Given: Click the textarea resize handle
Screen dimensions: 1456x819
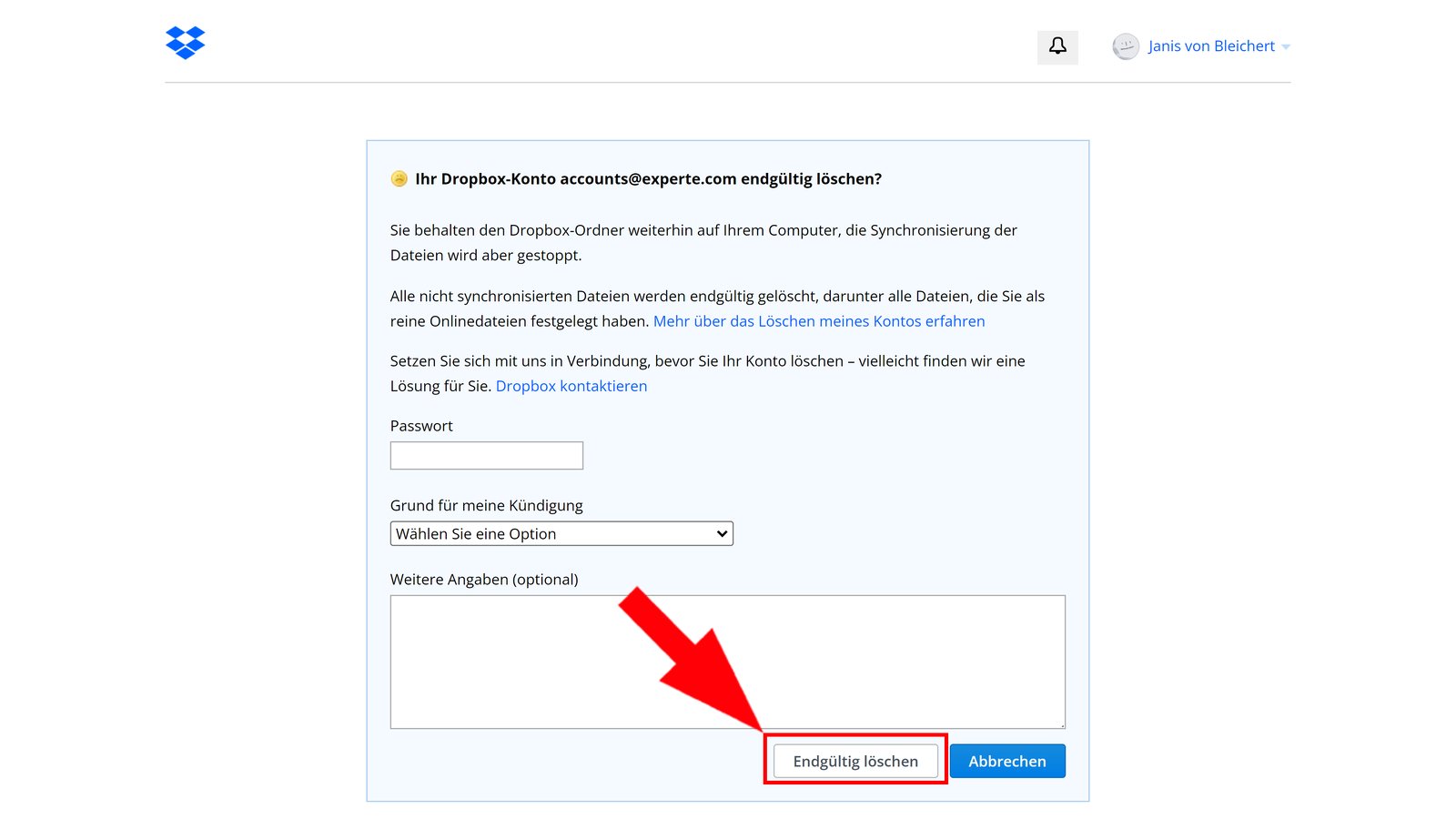Looking at the screenshot, I should tap(1060, 725).
